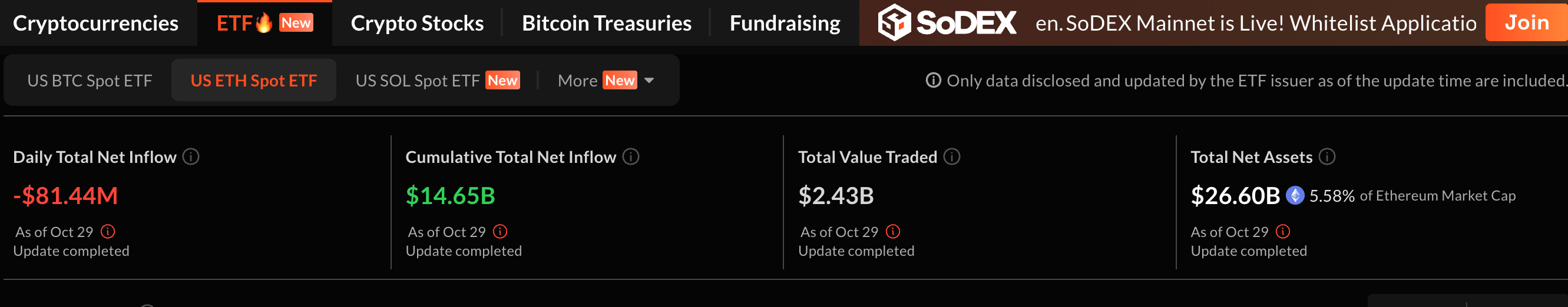The image size is (1568, 307).
Task: Click the SoDEX logo in banner
Action: pos(947,22)
